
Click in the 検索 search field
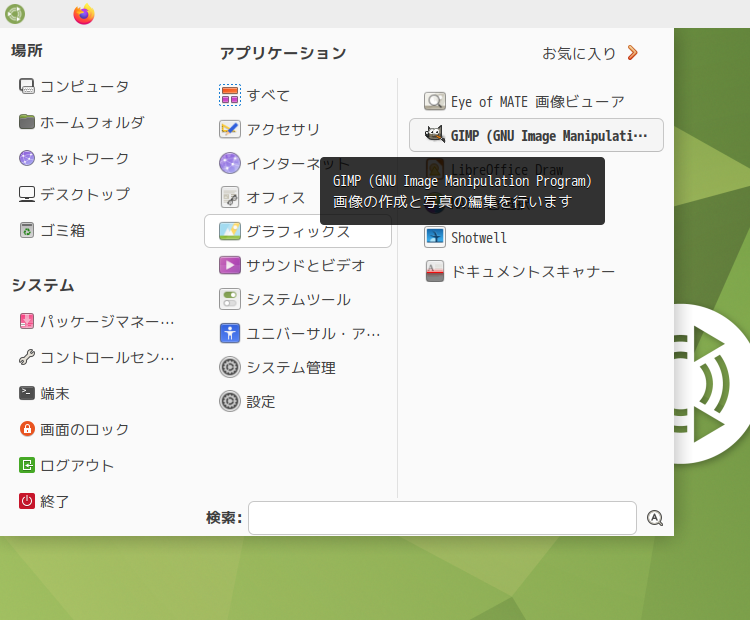tap(442, 518)
